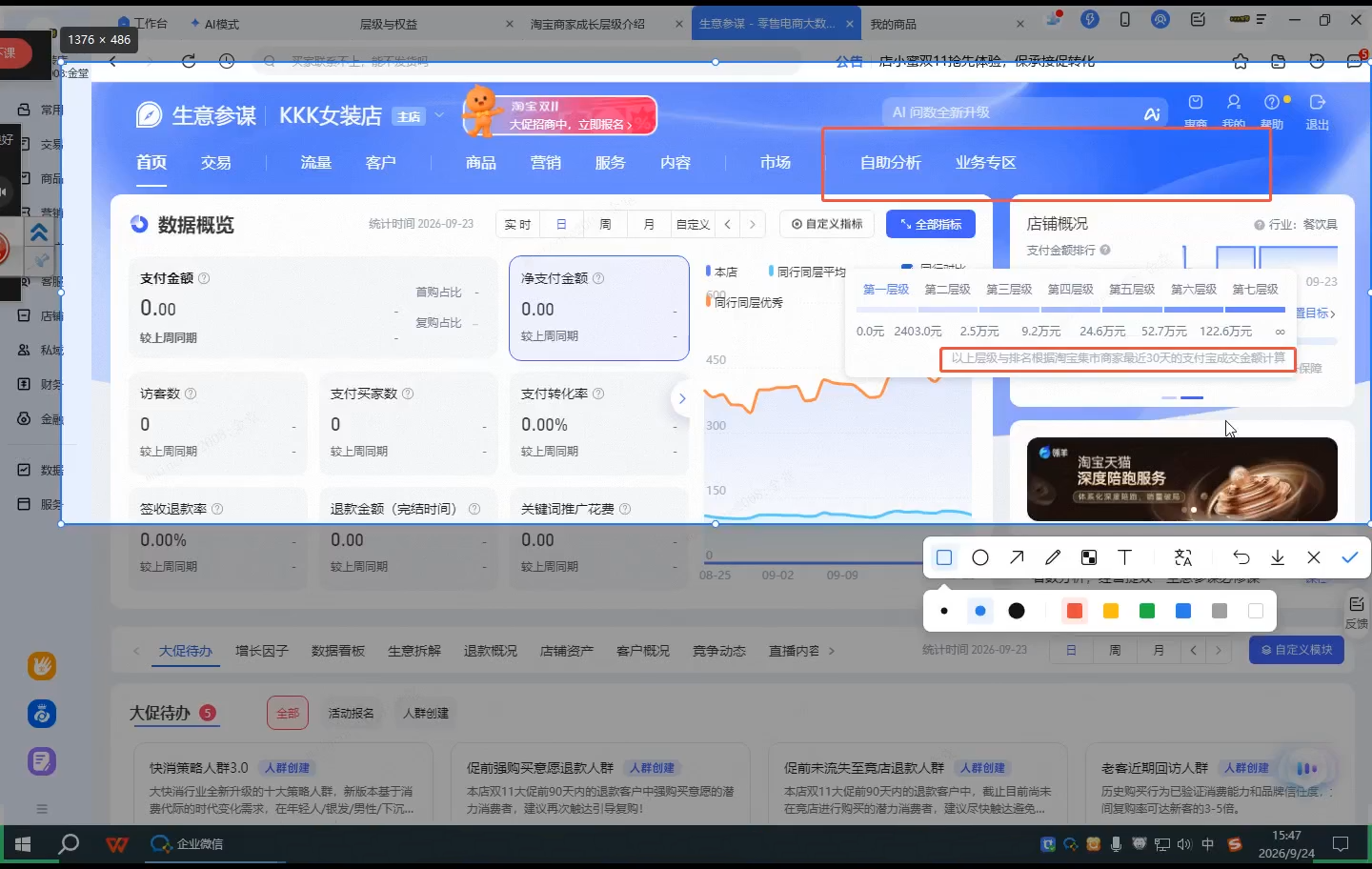Select the arrow annotation tool
This screenshot has height=869, width=1372.
pos(1017,557)
